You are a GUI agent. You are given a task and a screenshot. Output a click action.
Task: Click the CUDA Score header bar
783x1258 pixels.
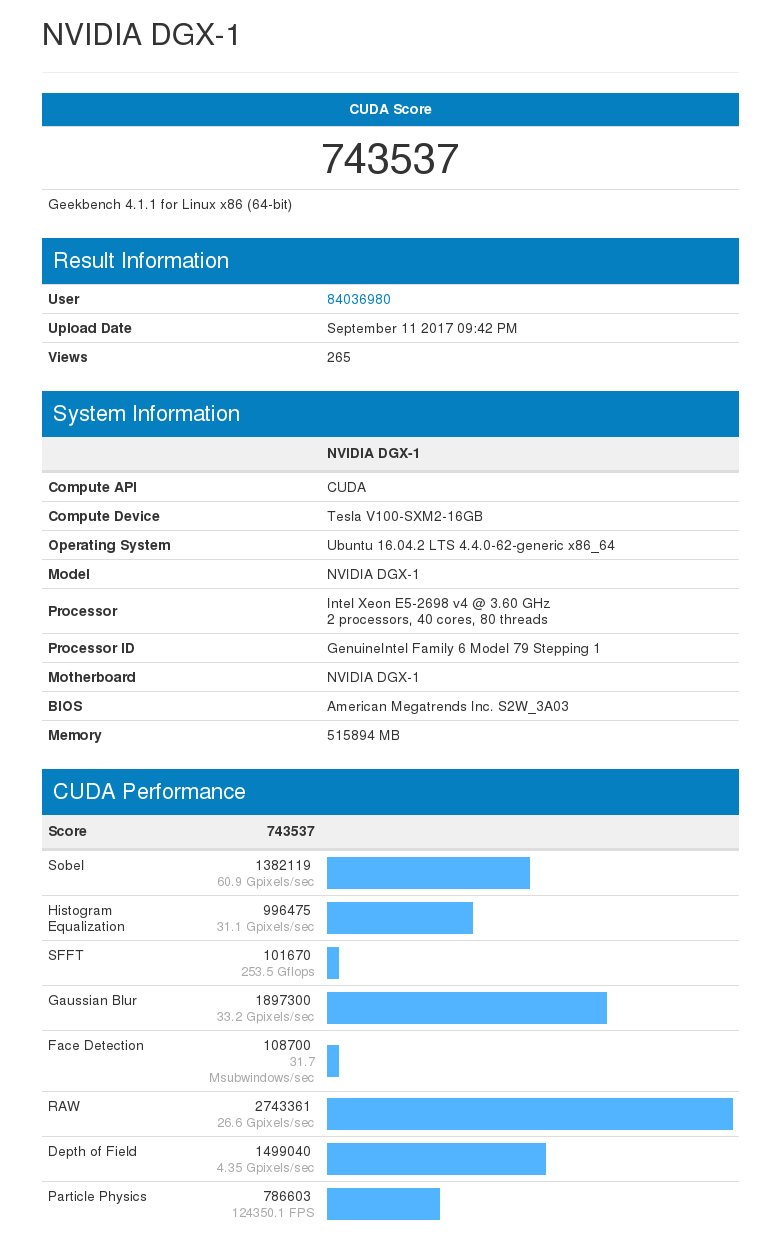point(390,109)
